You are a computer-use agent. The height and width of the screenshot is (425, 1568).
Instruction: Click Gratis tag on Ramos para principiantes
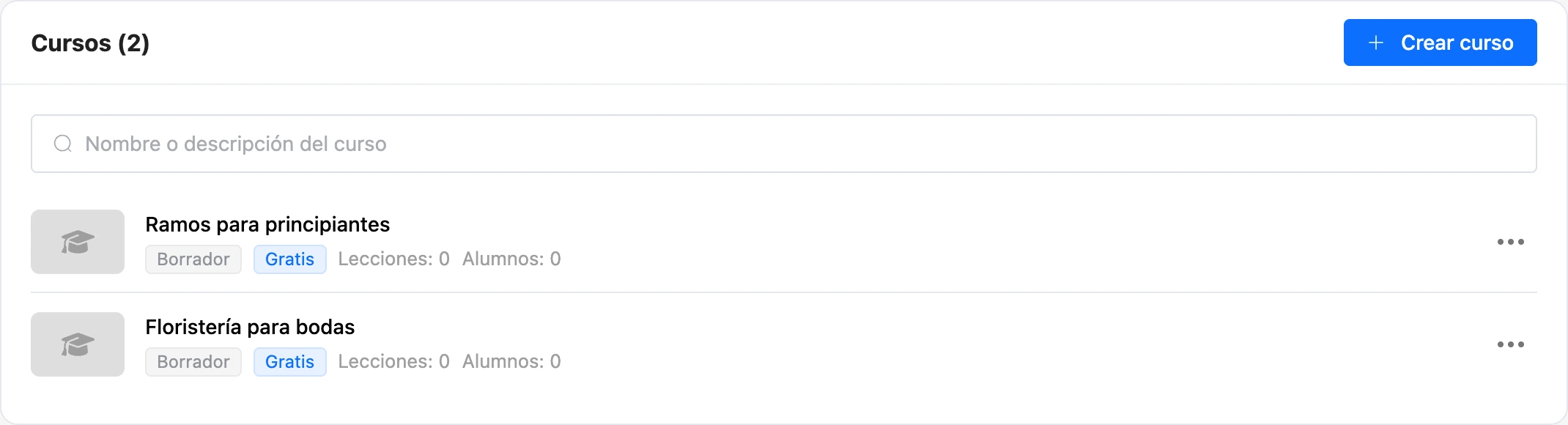(290, 259)
